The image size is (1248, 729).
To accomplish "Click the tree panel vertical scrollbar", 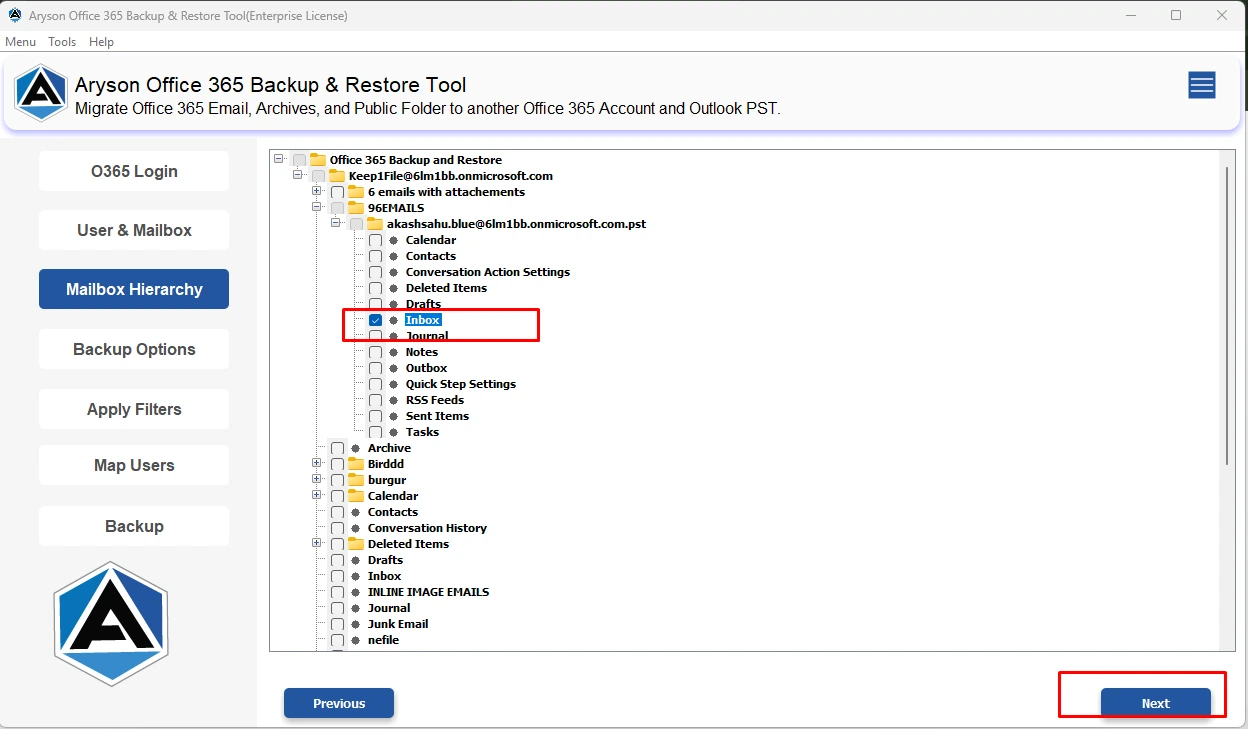I will point(1228,315).
